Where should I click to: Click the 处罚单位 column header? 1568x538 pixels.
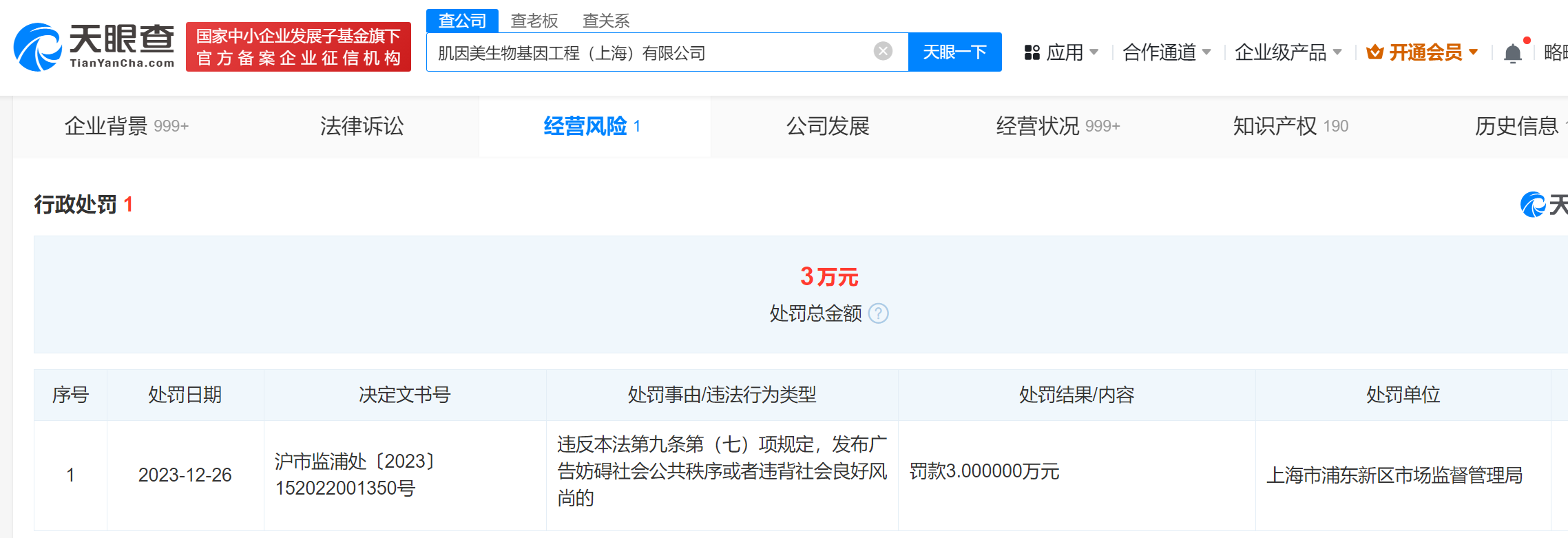pyautogui.click(x=1403, y=395)
